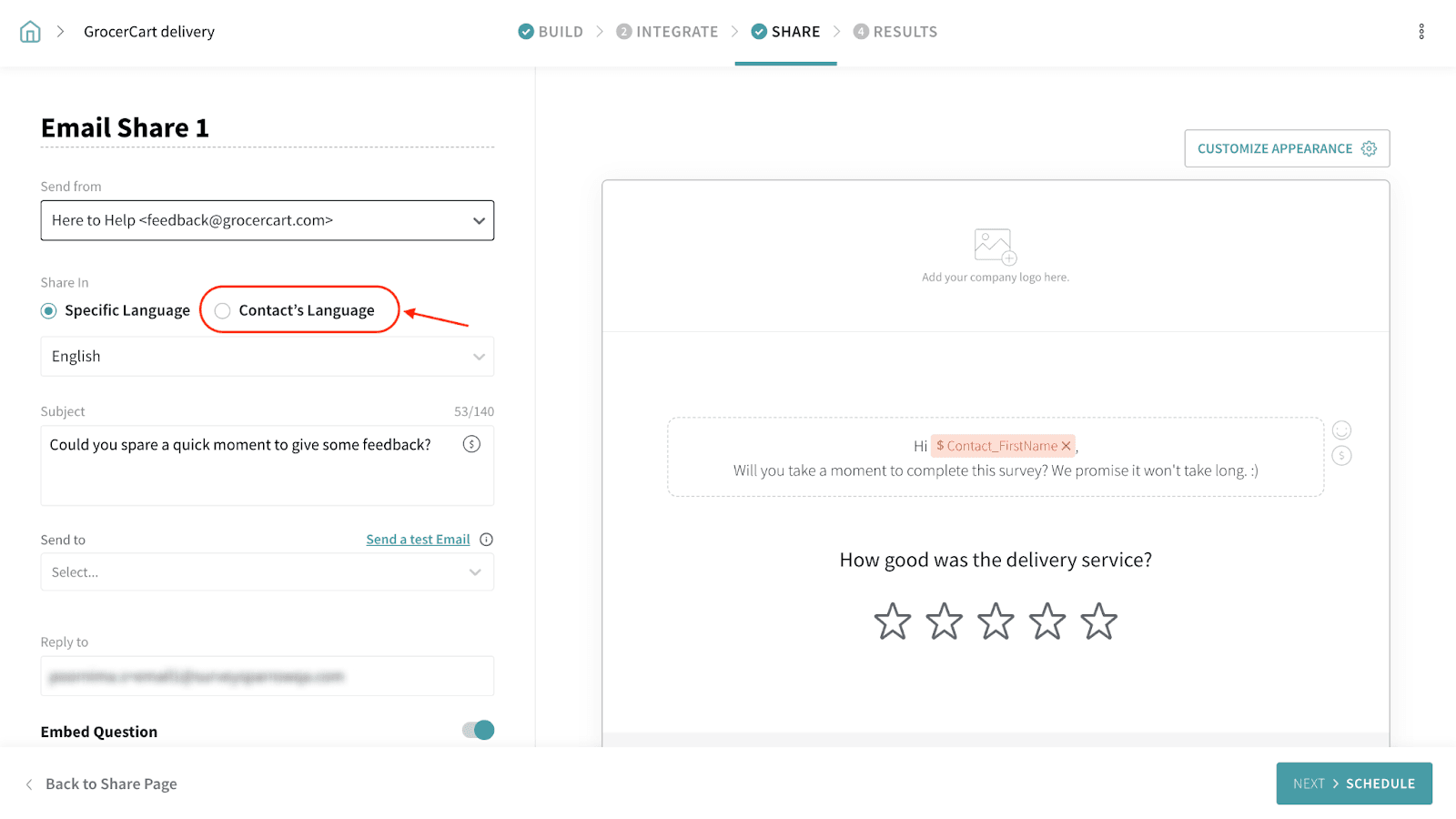This screenshot has height=819, width=1456.
Task: Choose the Contact's Language radio option
Action: (223, 311)
